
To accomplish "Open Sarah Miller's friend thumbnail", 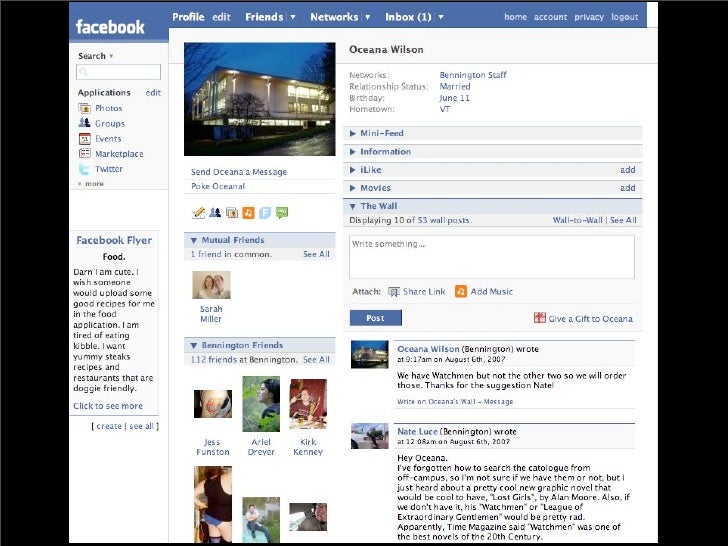I will tap(211, 285).
